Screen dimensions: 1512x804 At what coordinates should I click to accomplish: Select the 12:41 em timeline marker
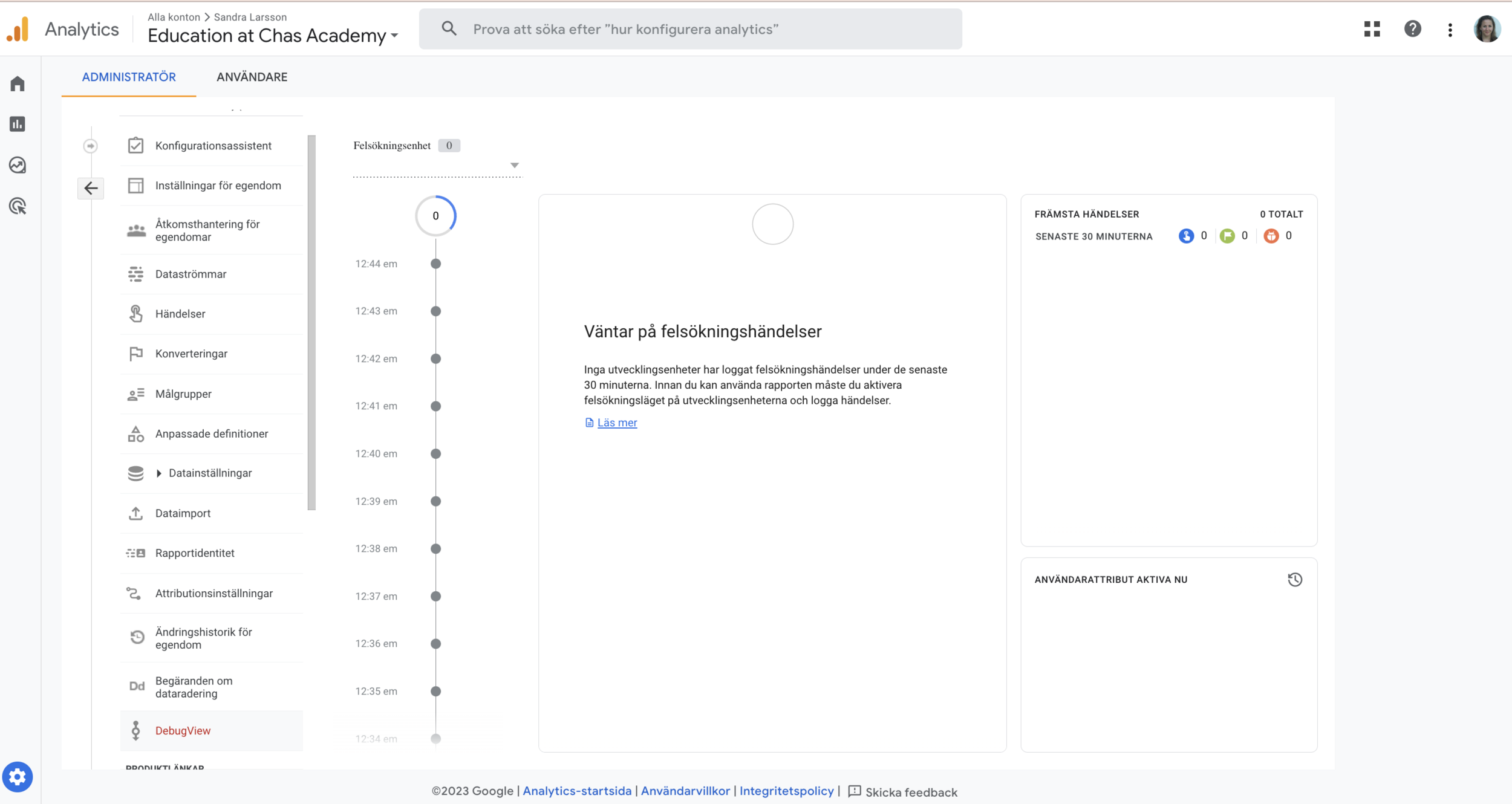click(435, 406)
